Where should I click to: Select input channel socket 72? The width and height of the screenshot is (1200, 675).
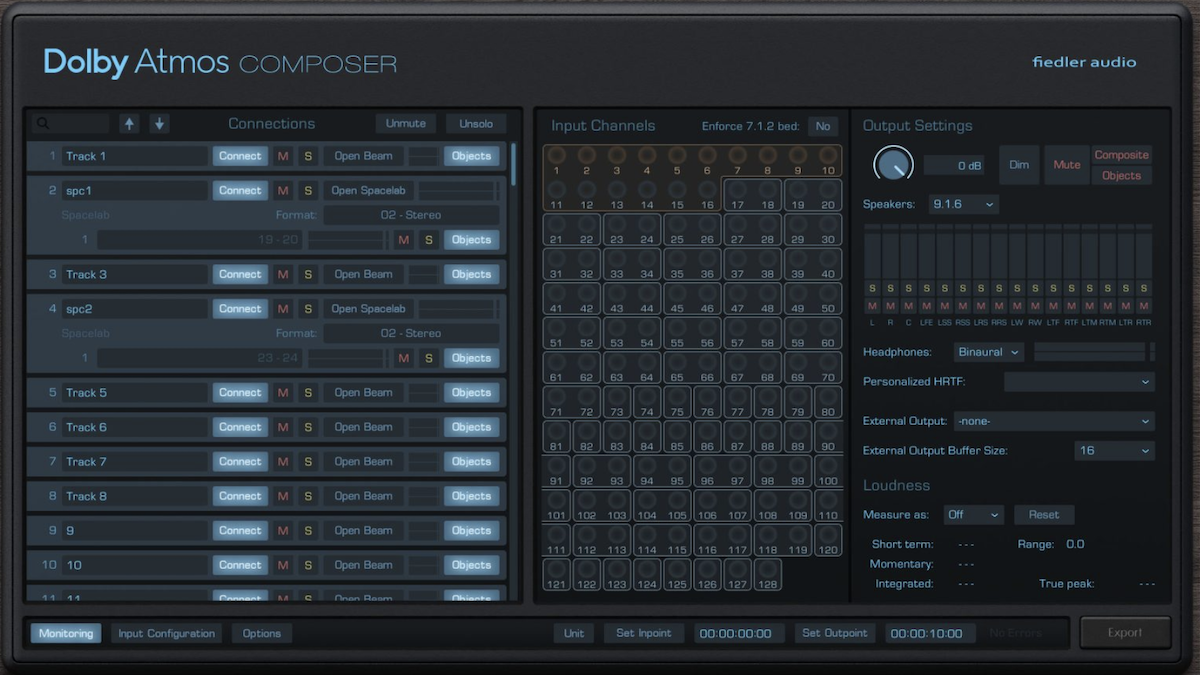[x=586, y=398]
